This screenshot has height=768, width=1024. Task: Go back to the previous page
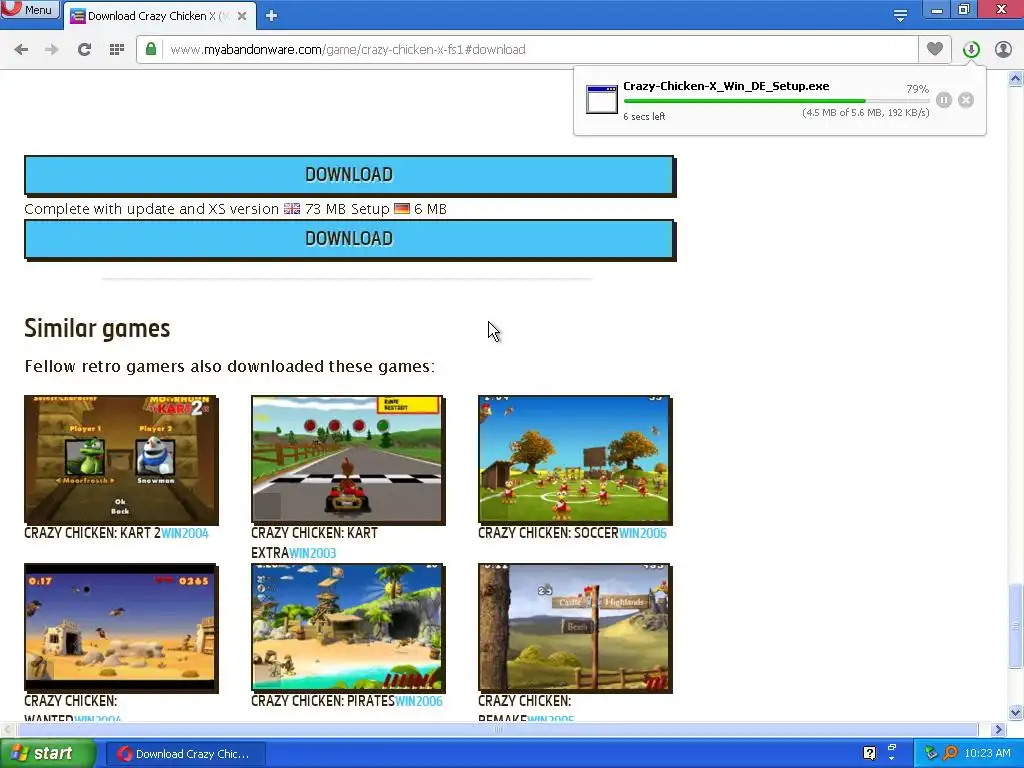coord(21,50)
